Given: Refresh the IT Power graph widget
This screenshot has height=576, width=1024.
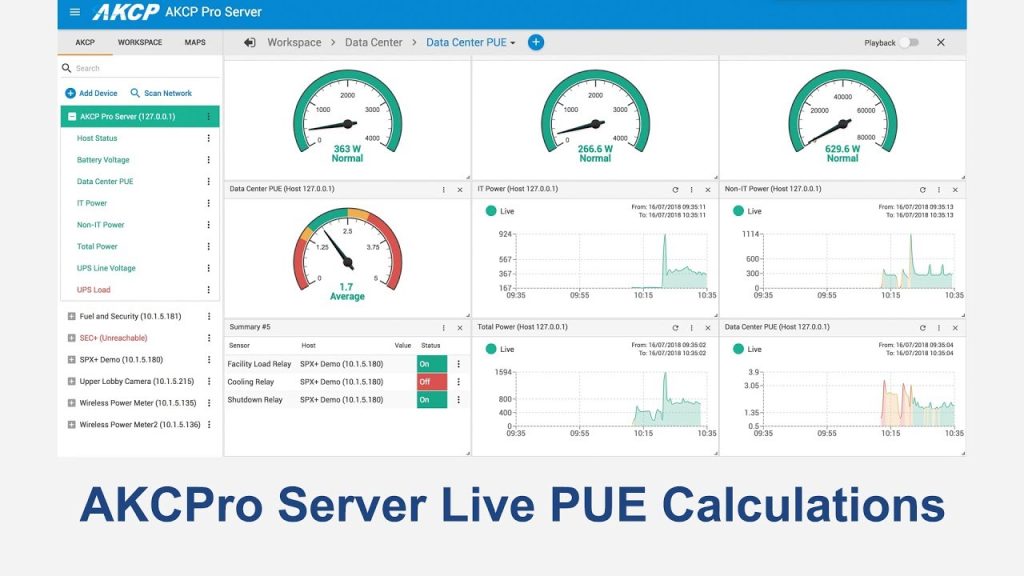Looking at the screenshot, I should [x=675, y=189].
